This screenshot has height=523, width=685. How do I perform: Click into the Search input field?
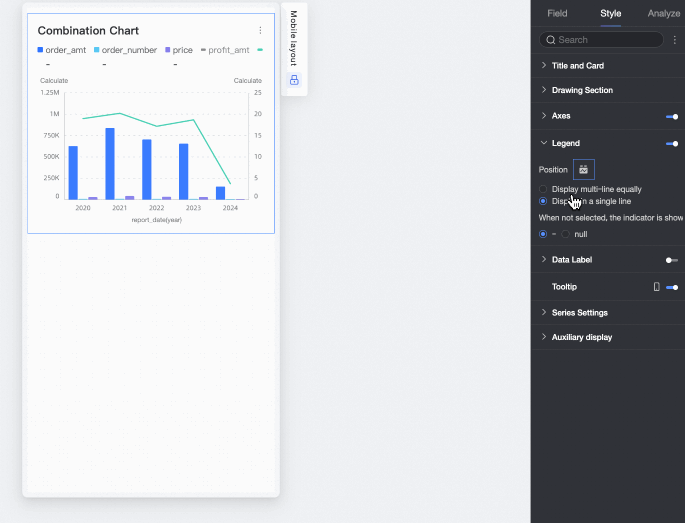click(602, 40)
